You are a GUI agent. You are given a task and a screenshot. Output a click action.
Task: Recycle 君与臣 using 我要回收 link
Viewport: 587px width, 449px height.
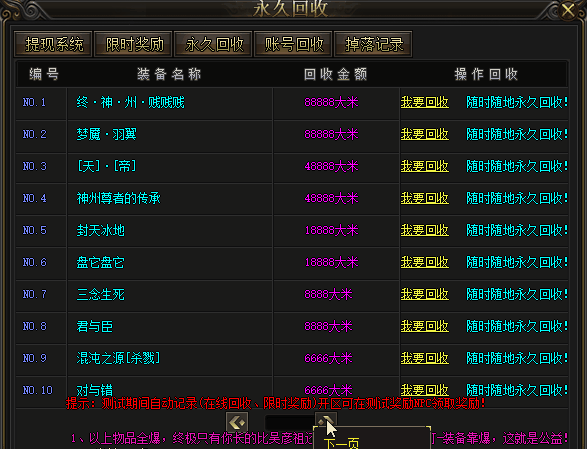coord(425,326)
